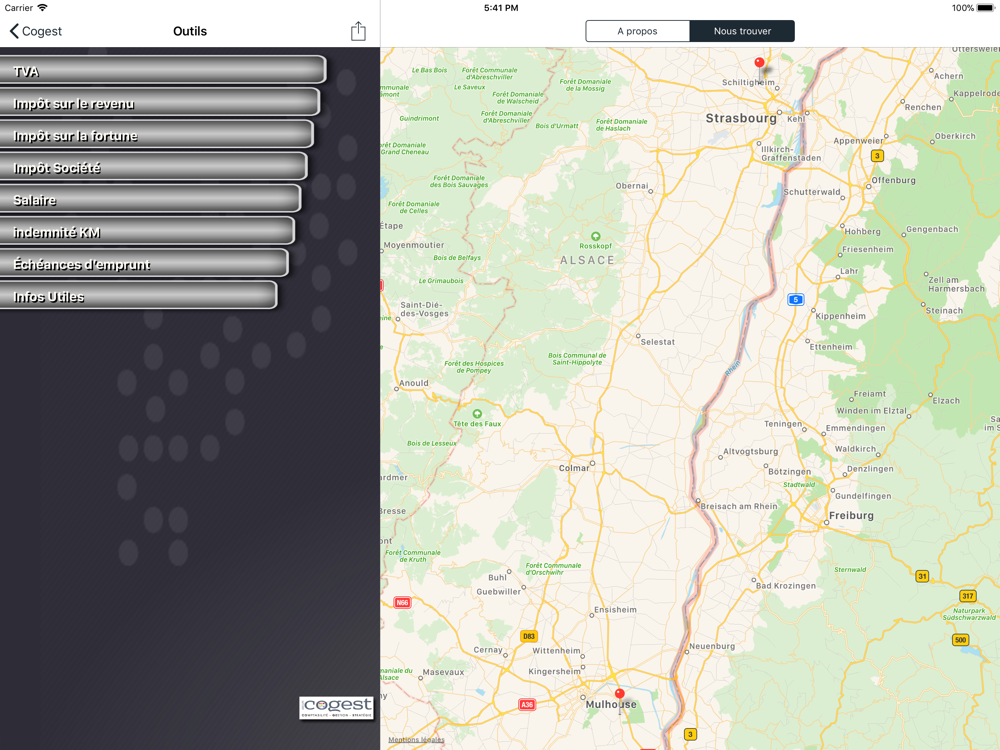Click the Freiburg city label
Viewport: 1000px width, 750px height.
(x=851, y=515)
